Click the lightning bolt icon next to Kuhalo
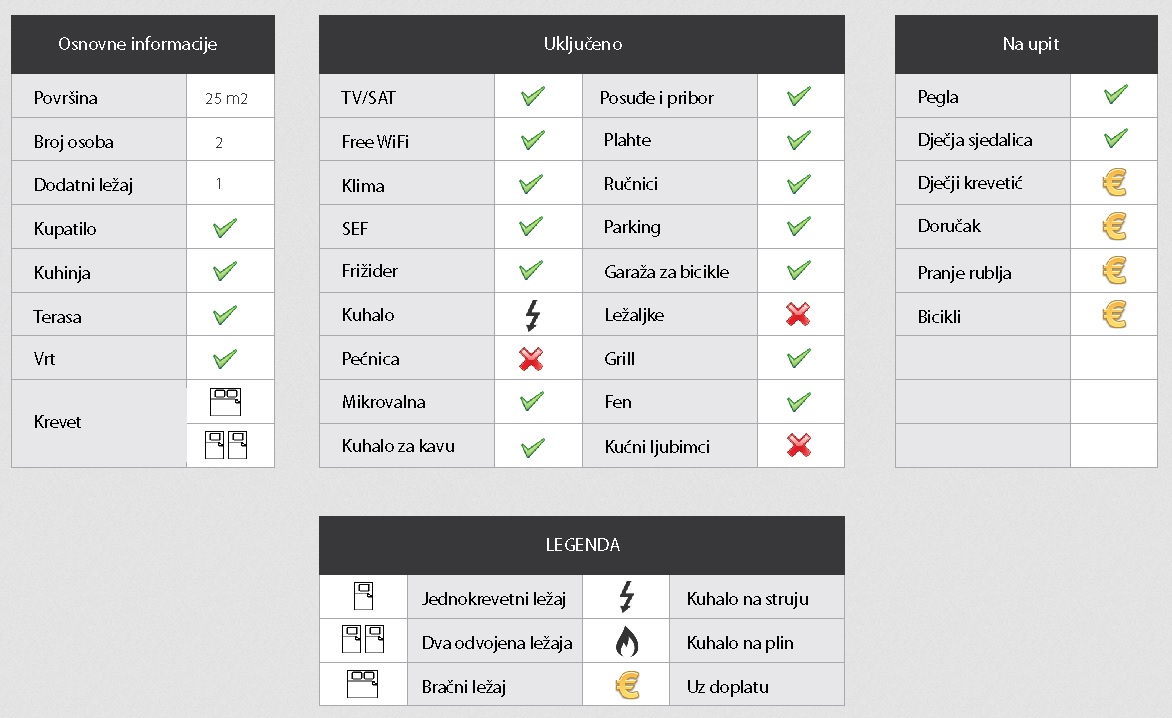The height and width of the screenshot is (718, 1172). 532,315
